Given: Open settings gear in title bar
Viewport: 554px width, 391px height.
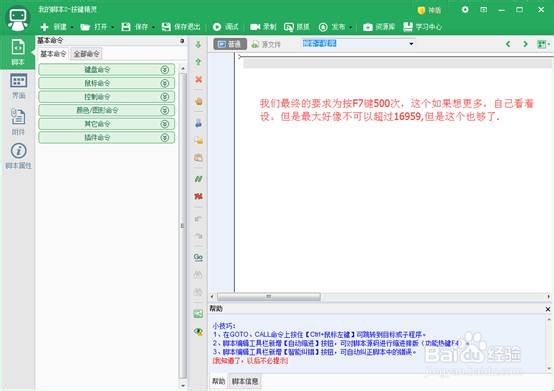Looking at the screenshot, I should pos(465,10).
